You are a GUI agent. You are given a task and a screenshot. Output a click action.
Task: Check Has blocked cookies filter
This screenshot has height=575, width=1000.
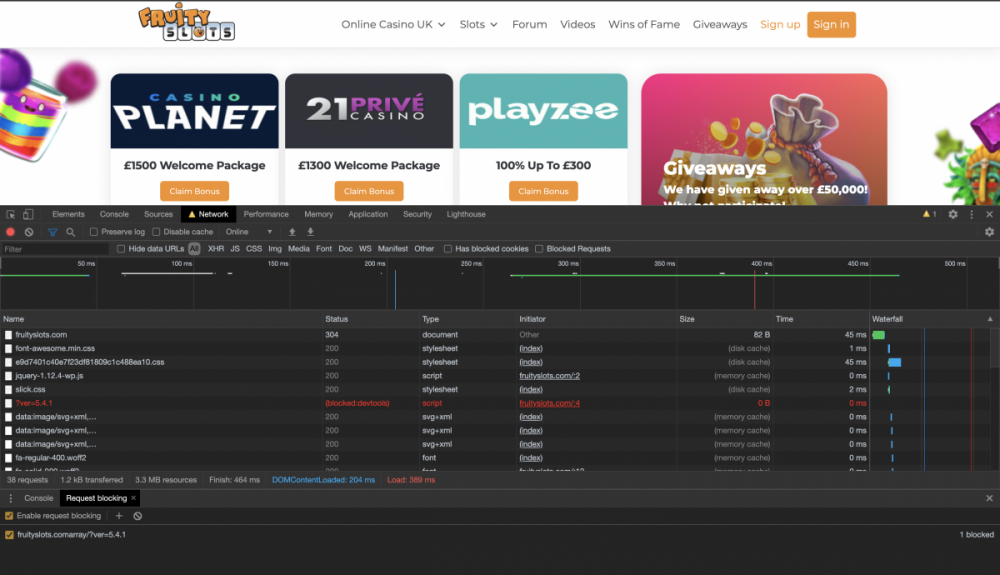pos(448,249)
